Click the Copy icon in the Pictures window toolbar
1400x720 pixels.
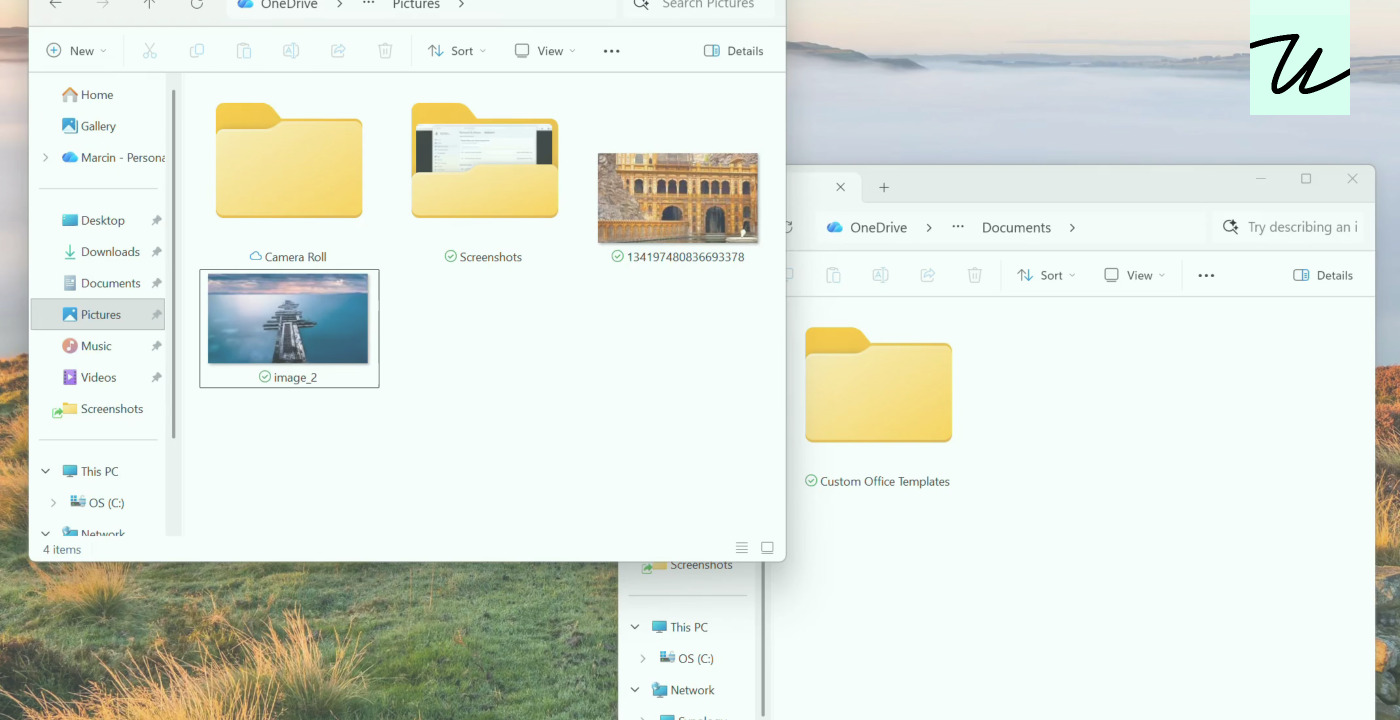click(x=197, y=51)
